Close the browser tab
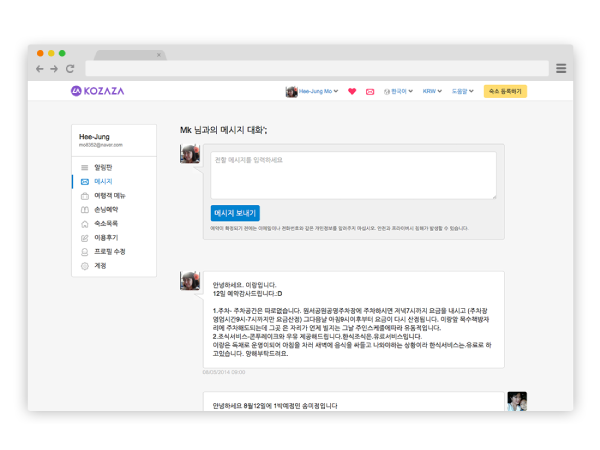Screen dimensions: 600x450 click(159, 55)
